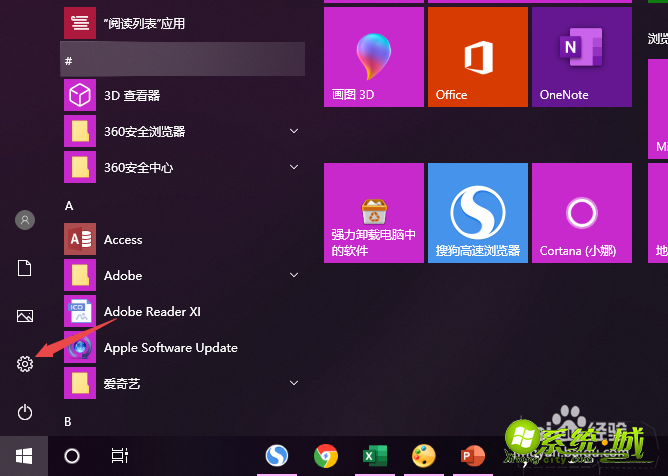Select the 360安全中心 folder label
Viewport: 668px width, 476px height.
138,167
